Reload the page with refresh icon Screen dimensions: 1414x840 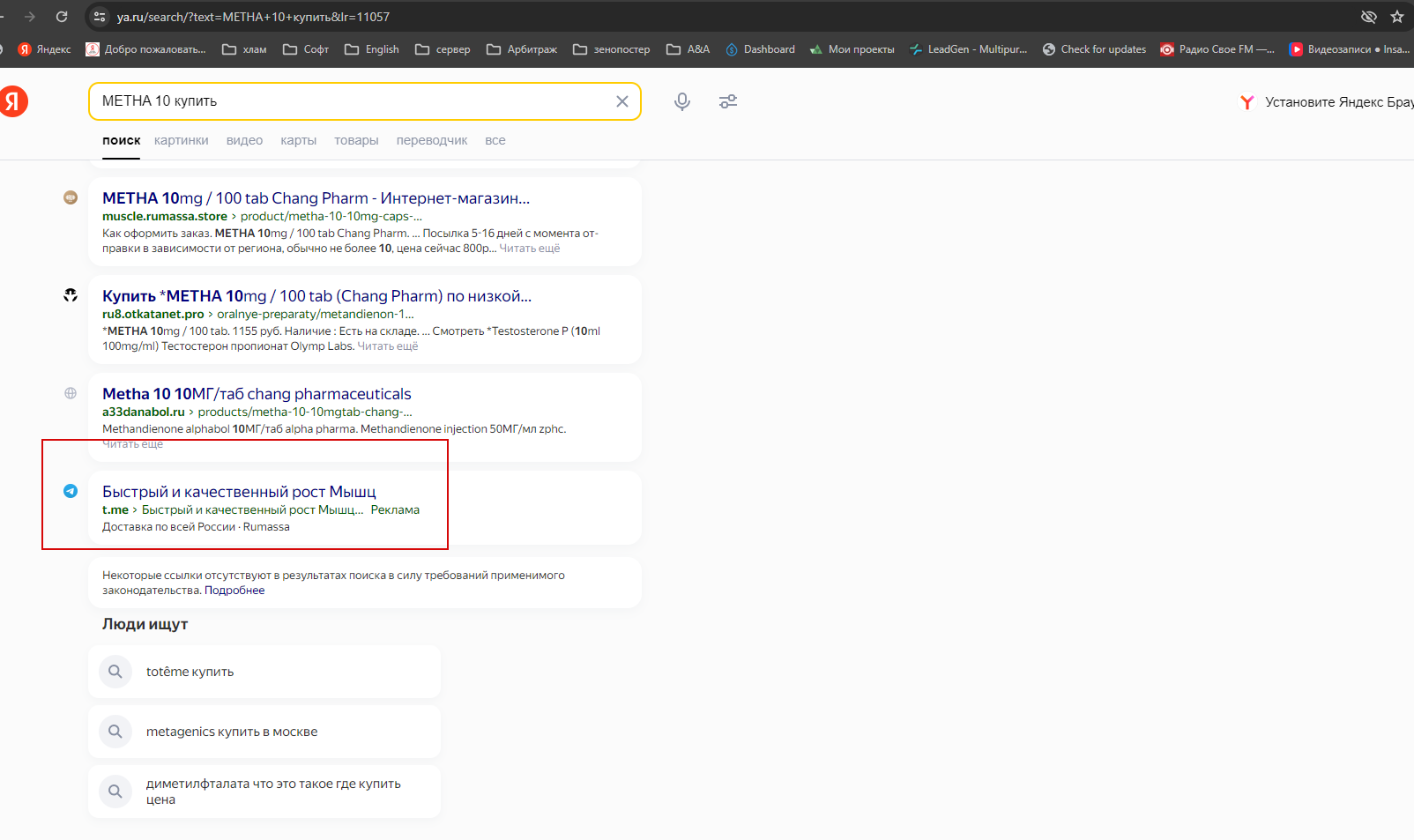point(62,17)
